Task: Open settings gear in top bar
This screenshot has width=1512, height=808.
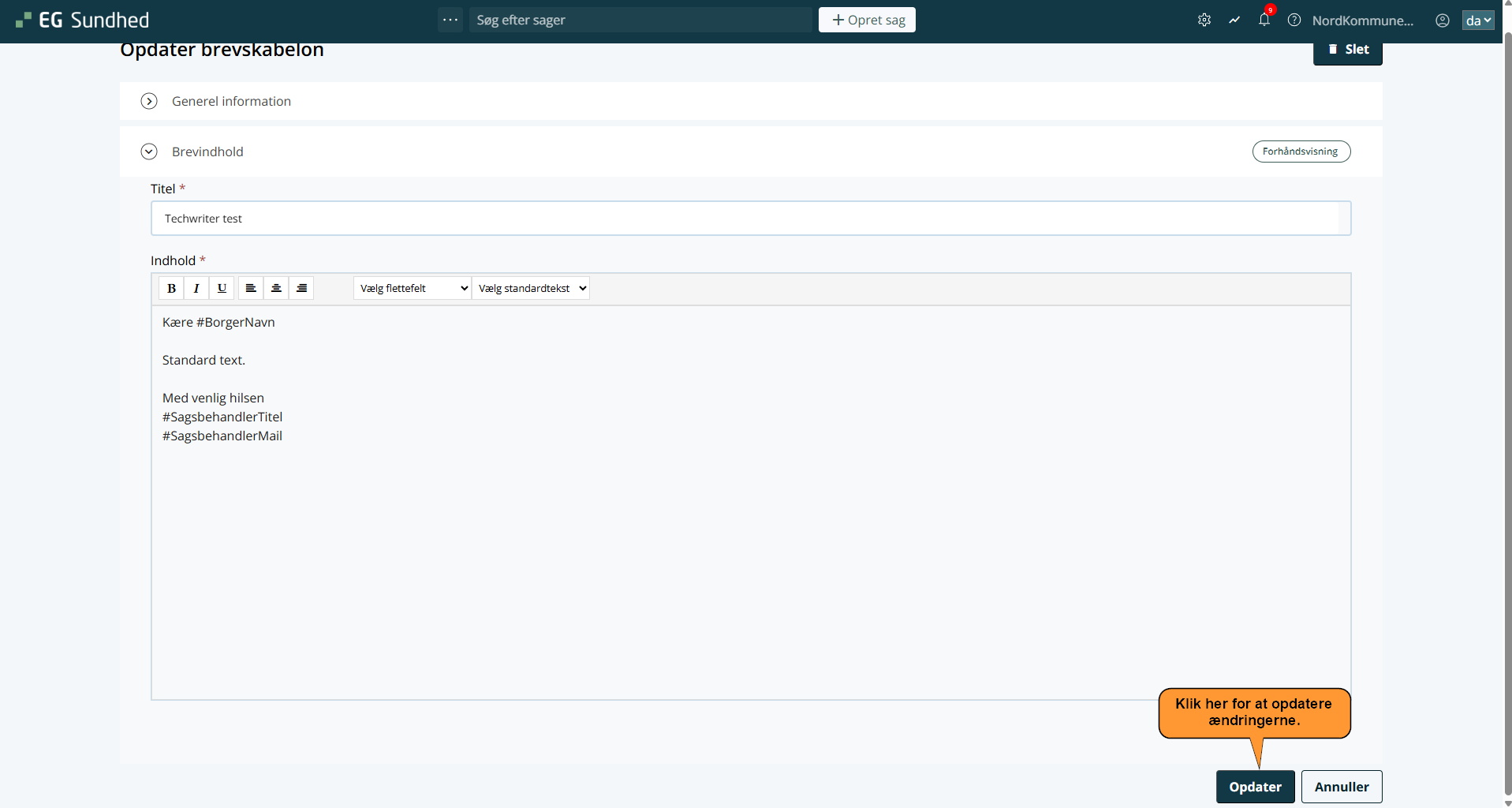Action: click(x=1204, y=21)
